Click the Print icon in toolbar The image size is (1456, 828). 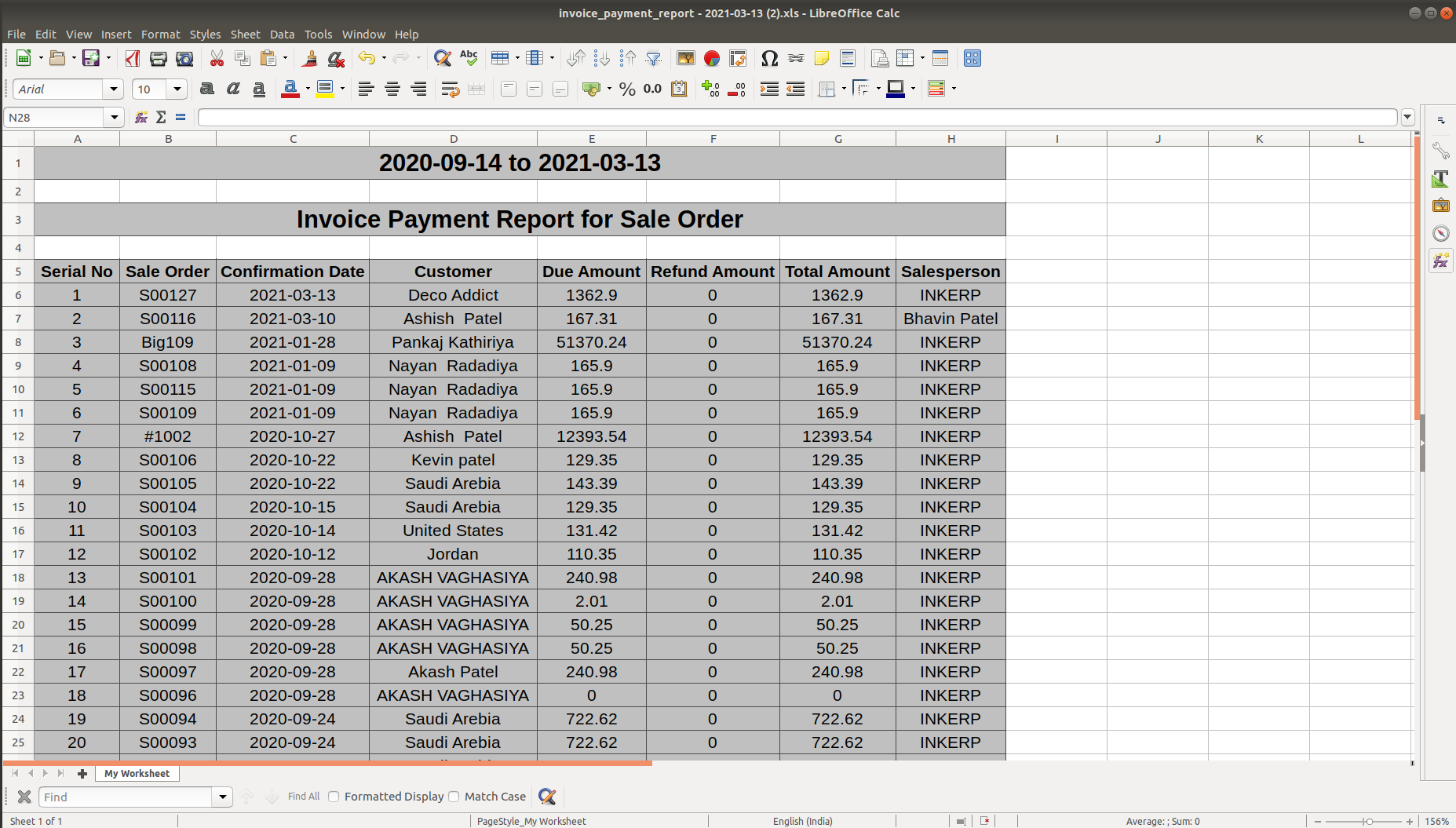click(158, 59)
